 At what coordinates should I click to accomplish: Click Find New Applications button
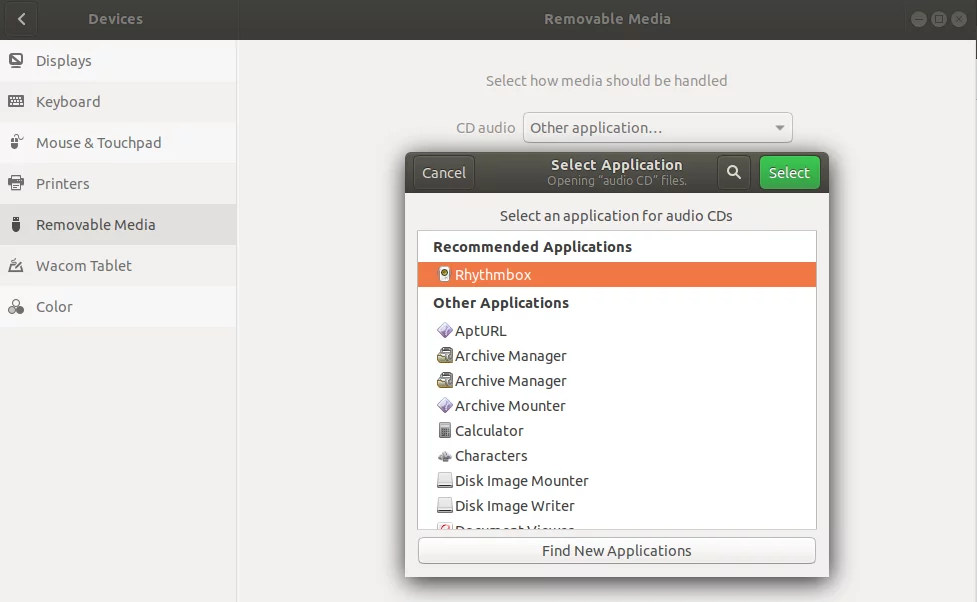[x=616, y=551]
